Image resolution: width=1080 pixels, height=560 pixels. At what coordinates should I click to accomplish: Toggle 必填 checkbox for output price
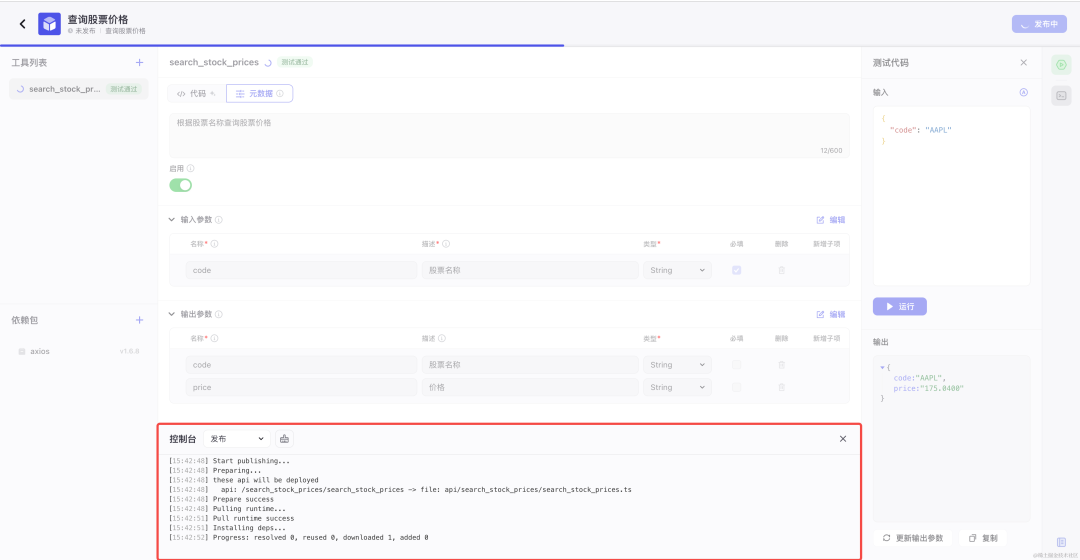tap(736, 387)
